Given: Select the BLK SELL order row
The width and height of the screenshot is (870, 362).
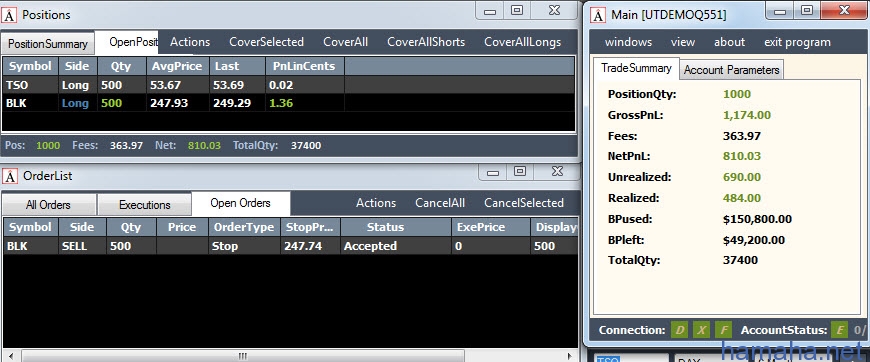Looking at the screenshot, I should pyautogui.click(x=291, y=246).
